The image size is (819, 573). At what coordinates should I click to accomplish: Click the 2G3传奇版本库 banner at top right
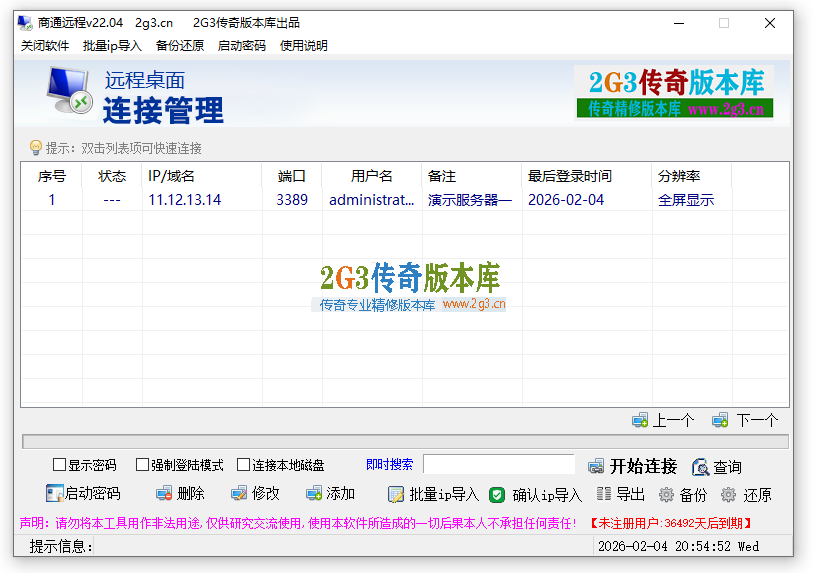coord(674,92)
